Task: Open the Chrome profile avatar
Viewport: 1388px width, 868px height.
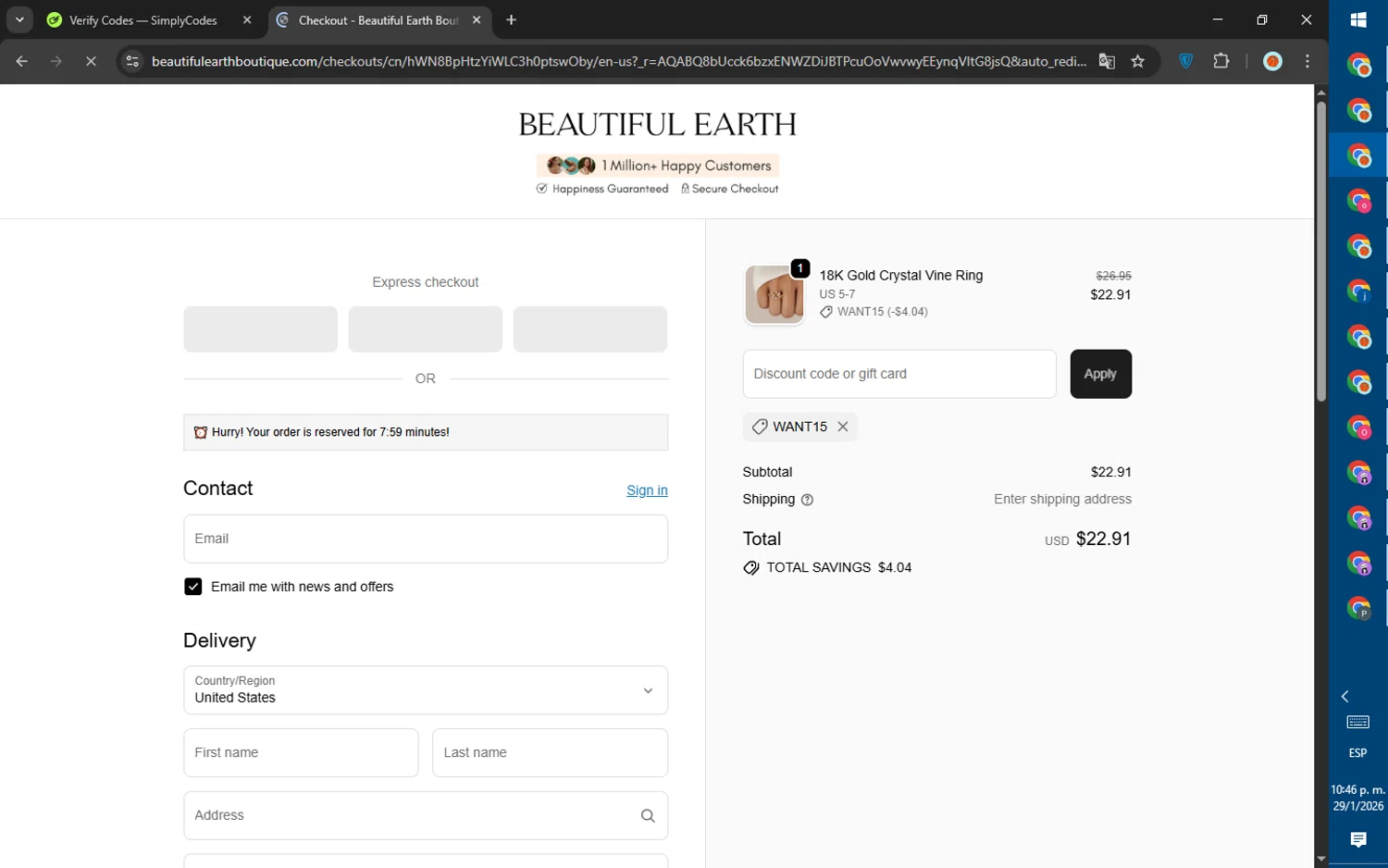Action: [1273, 61]
